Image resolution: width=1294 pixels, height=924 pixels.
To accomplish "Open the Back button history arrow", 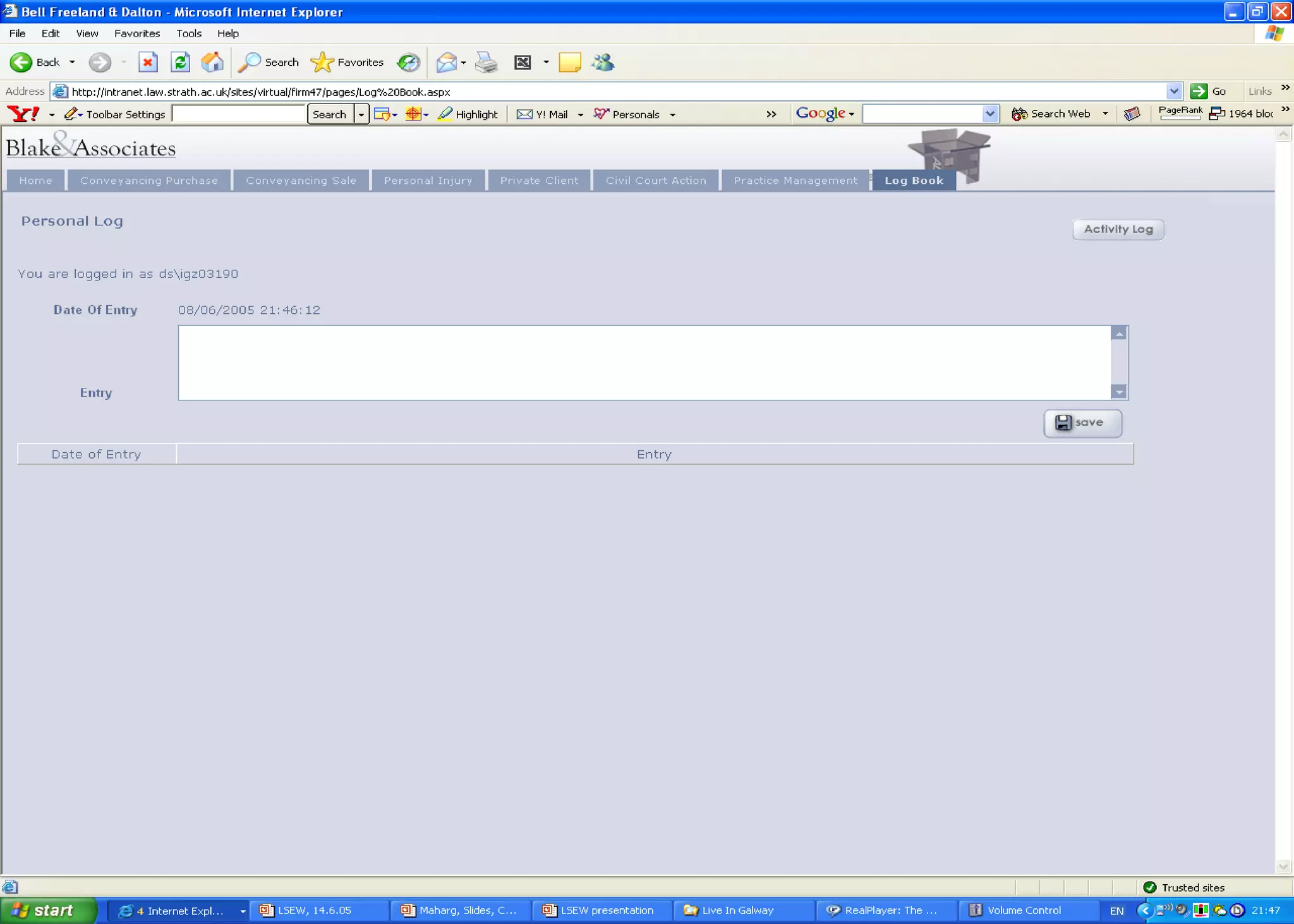I will [72, 62].
